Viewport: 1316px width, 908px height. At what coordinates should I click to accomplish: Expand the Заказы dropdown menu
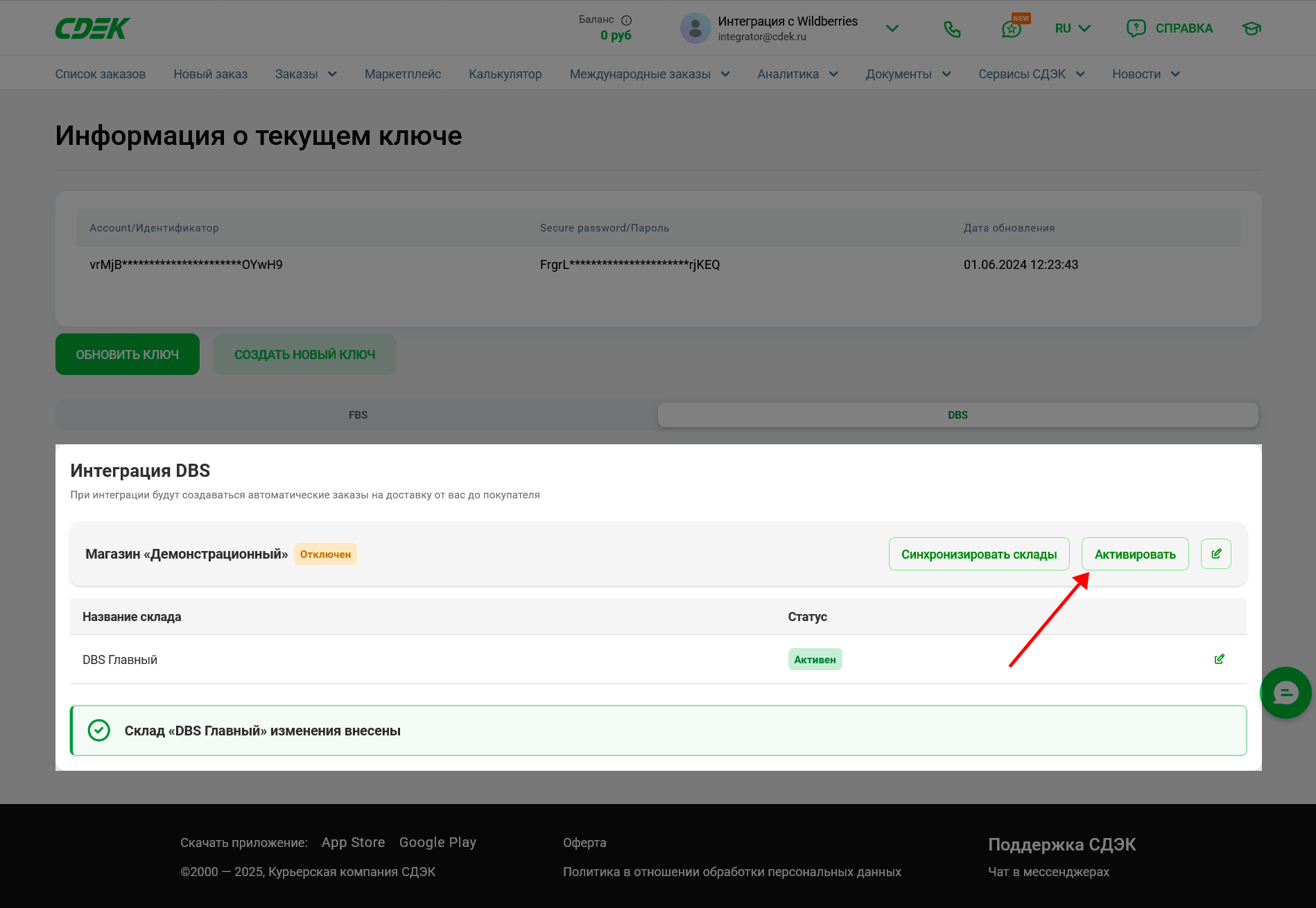[306, 74]
